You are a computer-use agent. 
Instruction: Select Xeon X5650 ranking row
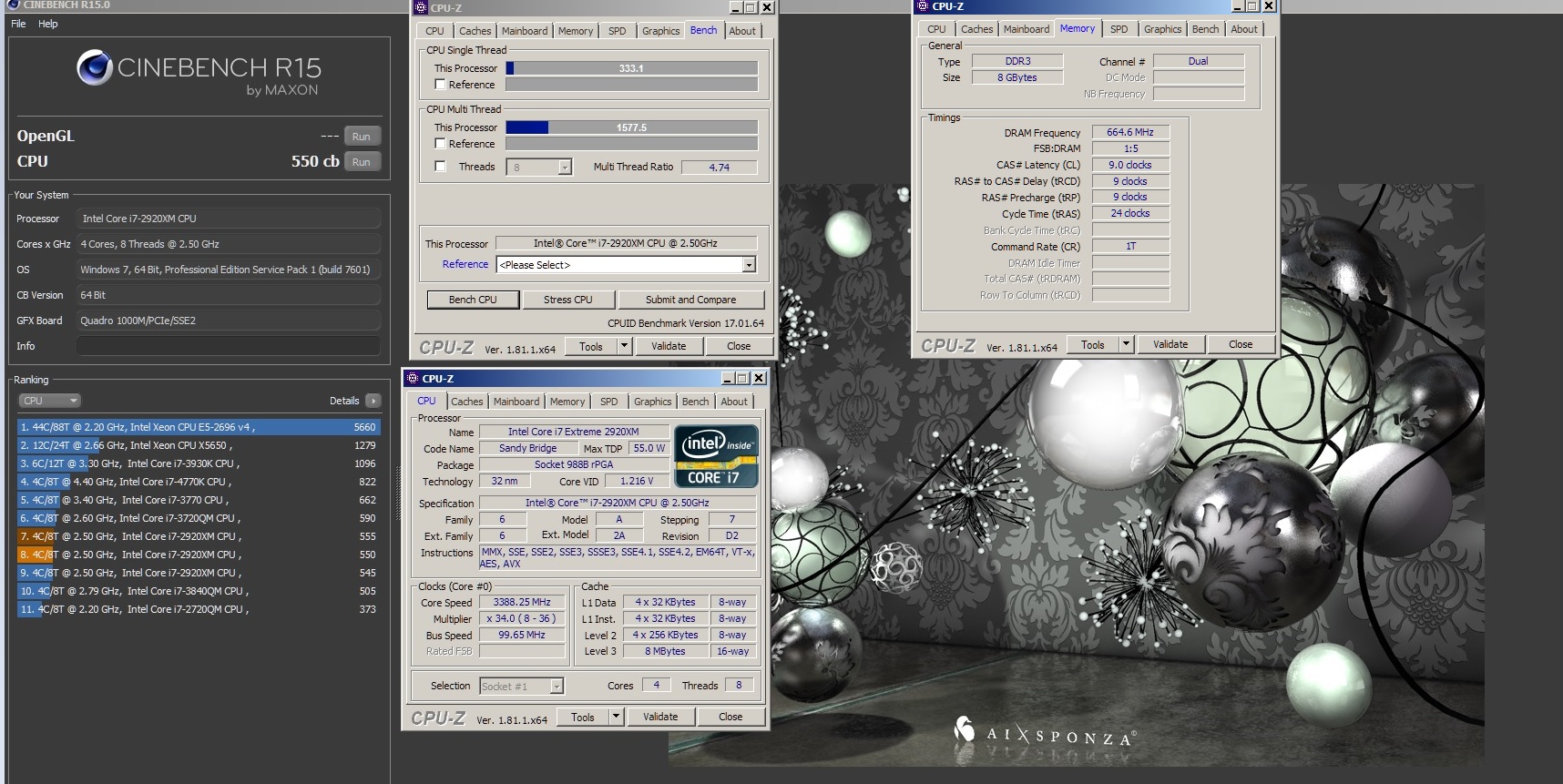coord(199,445)
